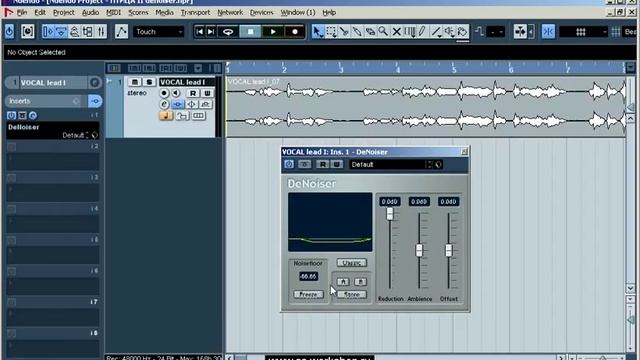The width and height of the screenshot is (640, 360).
Task: Select the Play speaker tool
Action: [x=449, y=31]
